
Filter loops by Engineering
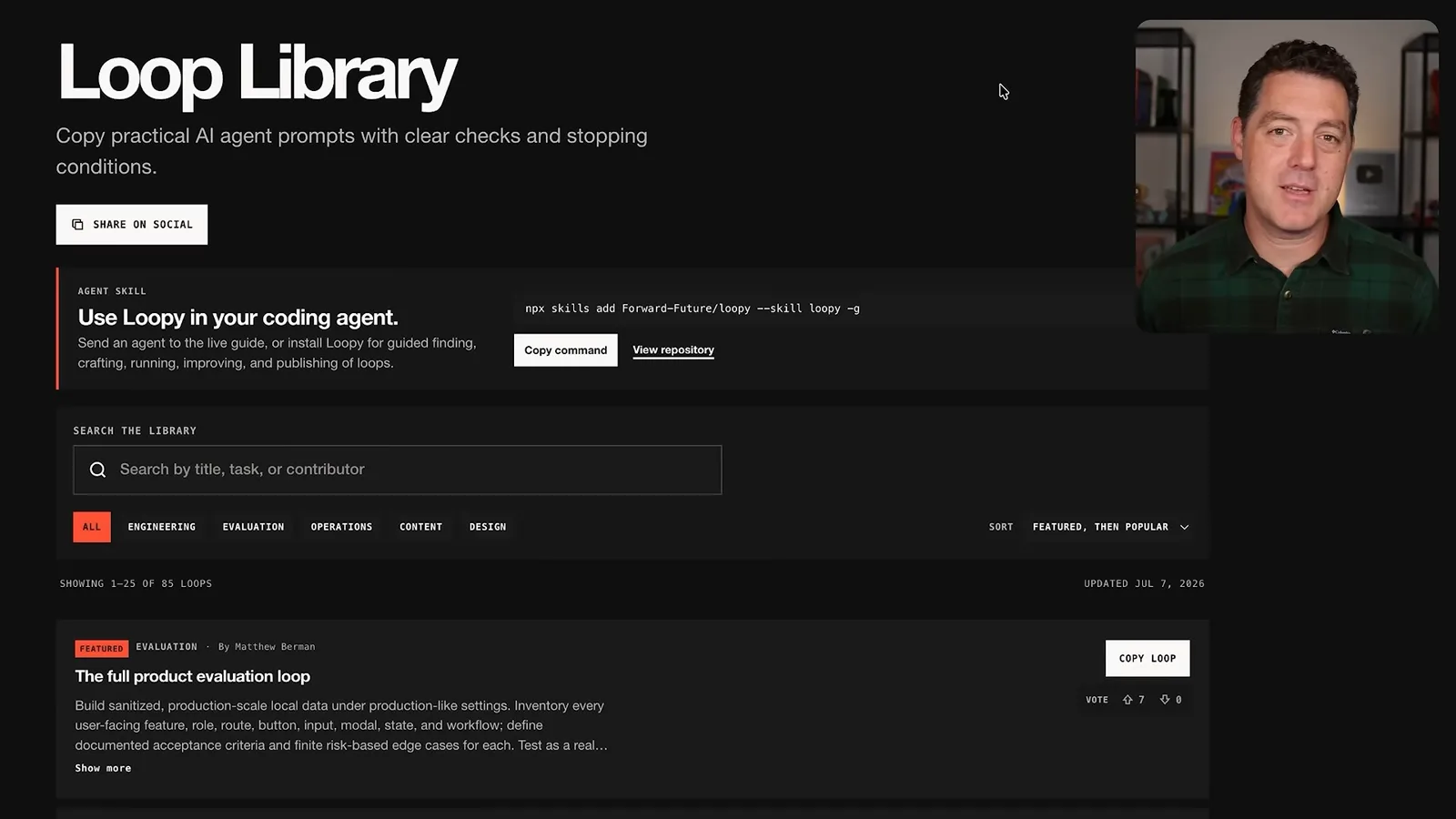tap(162, 527)
